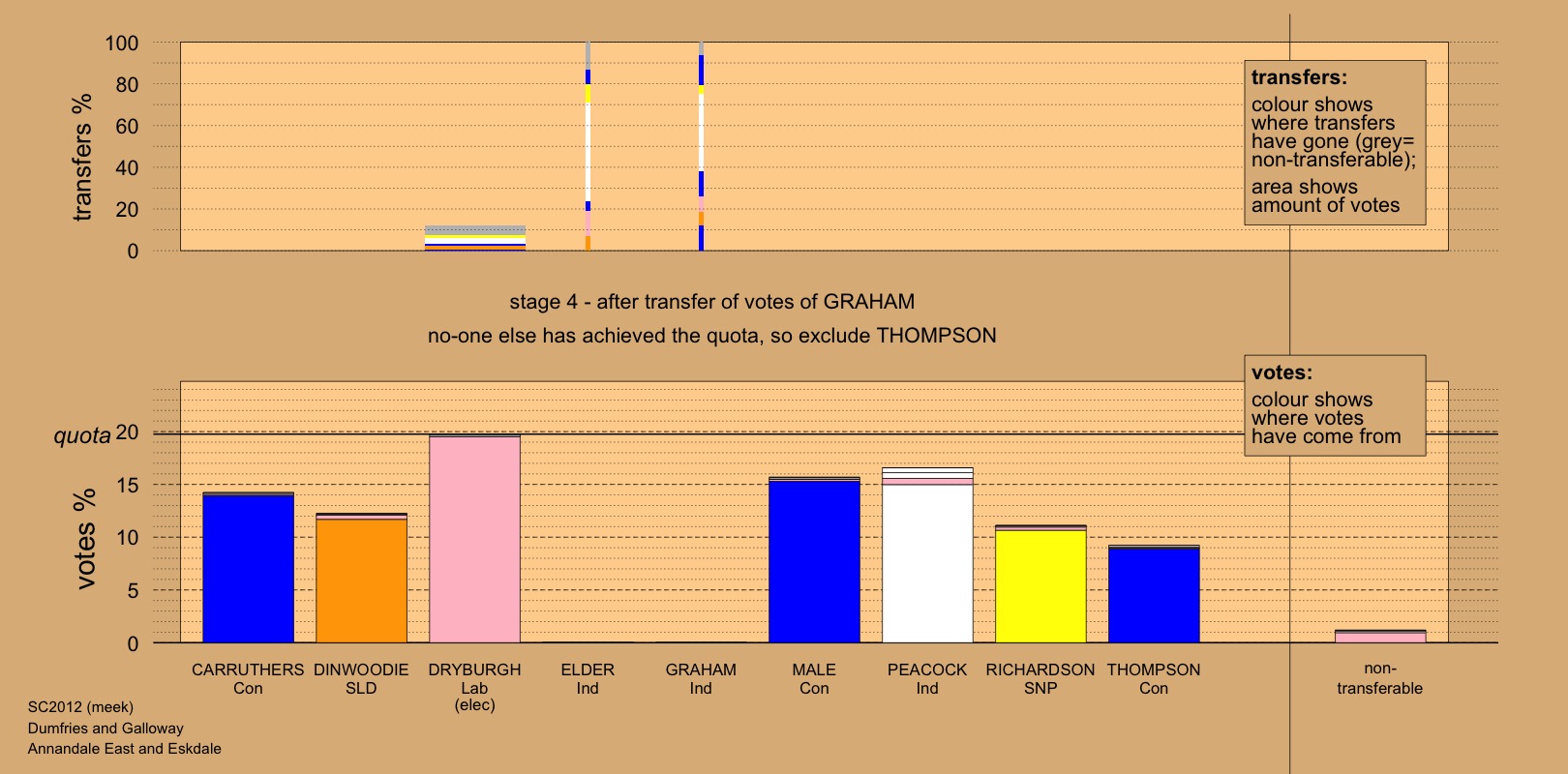Click the pink non-transferable vote bar
This screenshot has height=774, width=1568.
(1379, 637)
